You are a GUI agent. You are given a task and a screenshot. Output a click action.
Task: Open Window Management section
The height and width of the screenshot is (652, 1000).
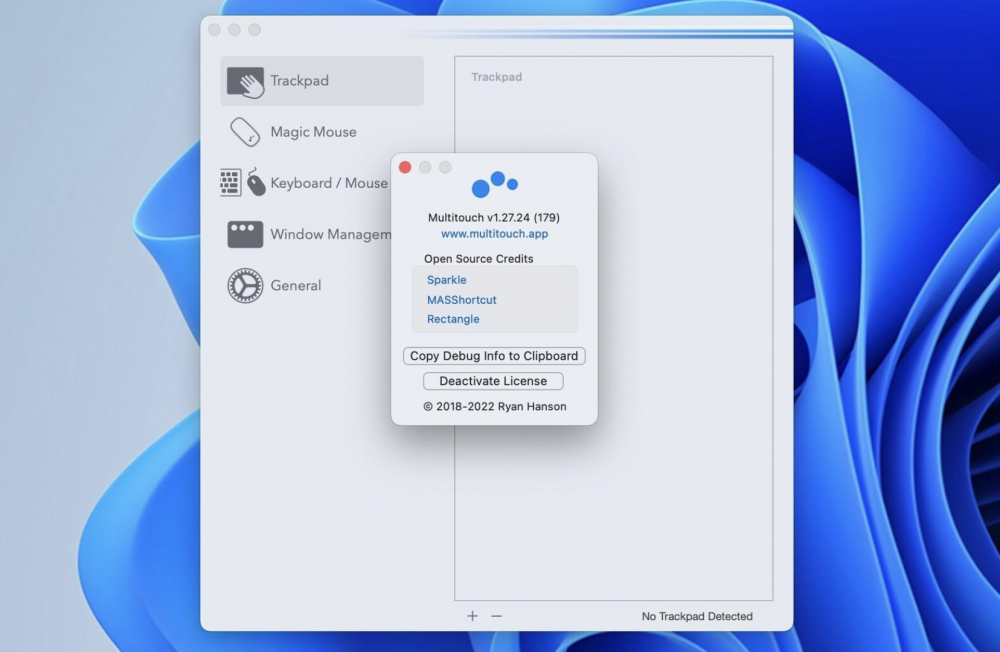pos(305,234)
